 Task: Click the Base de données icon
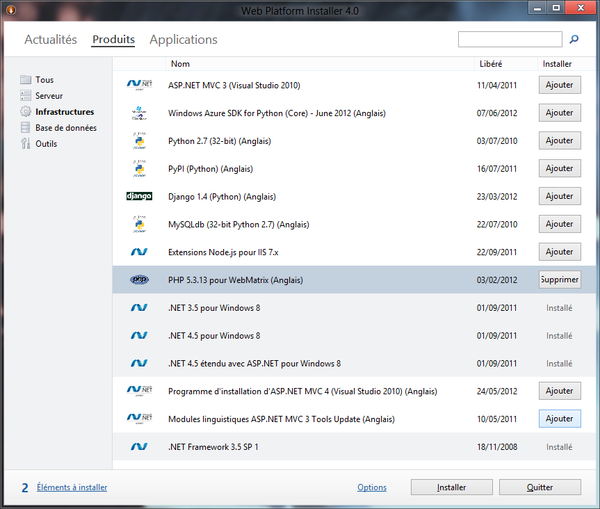click(26, 127)
